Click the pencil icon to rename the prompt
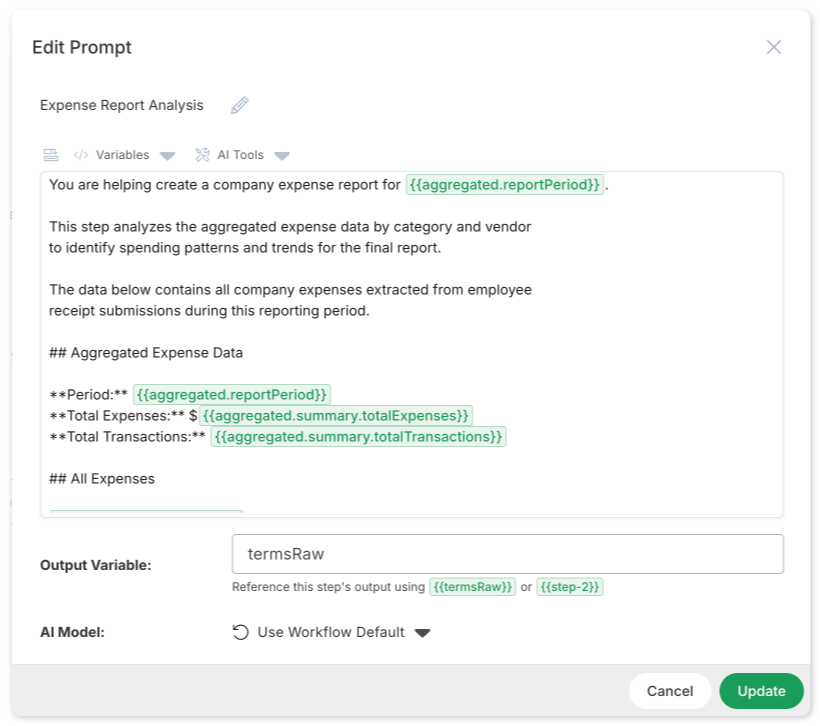Image resolution: width=820 pixels, height=726 pixels. click(x=238, y=105)
